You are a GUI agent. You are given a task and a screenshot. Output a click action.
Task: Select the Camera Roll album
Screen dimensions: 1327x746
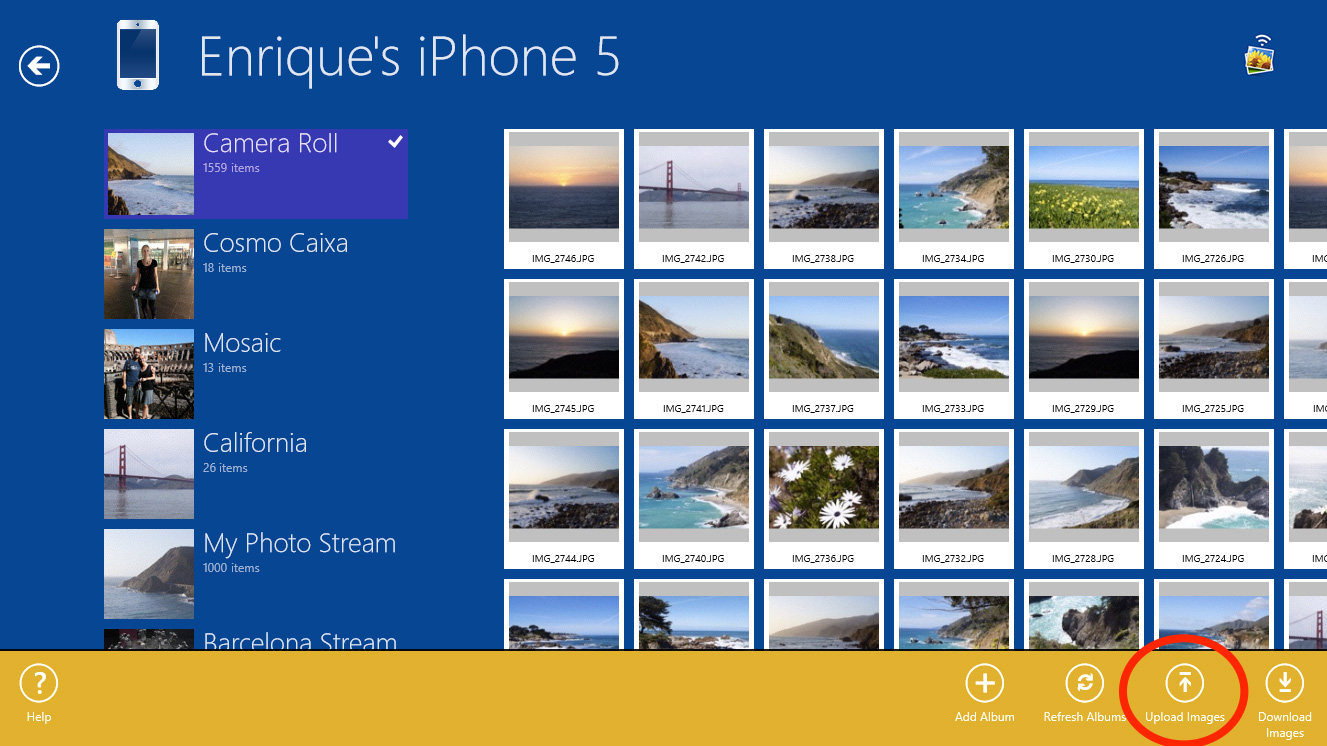pos(256,174)
